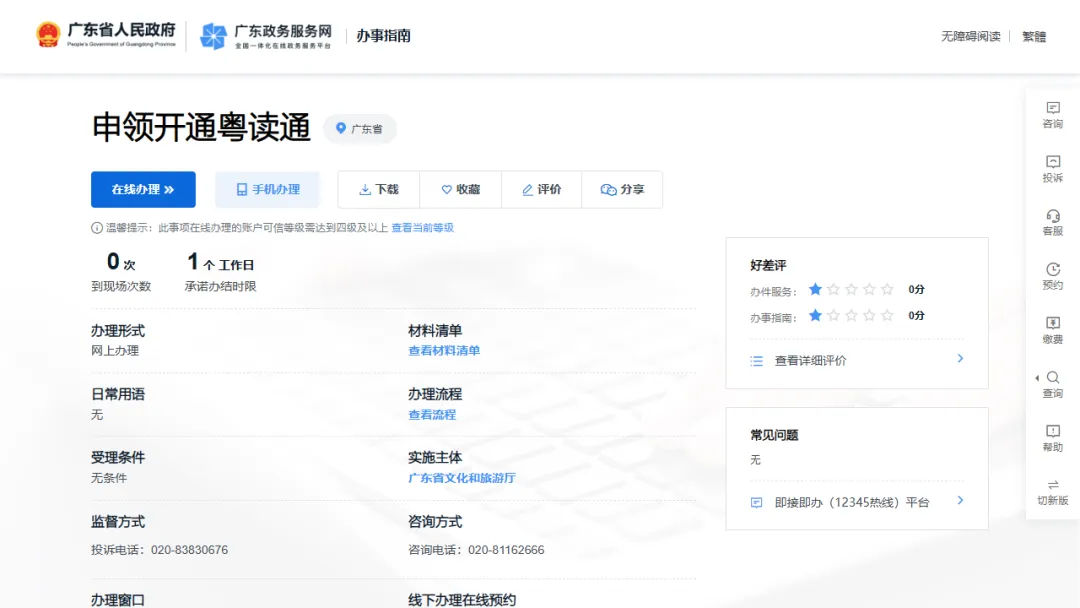Viewport: 1080px width, 608px height.
Task: Click the 广东省 region tag
Action: coord(360,129)
